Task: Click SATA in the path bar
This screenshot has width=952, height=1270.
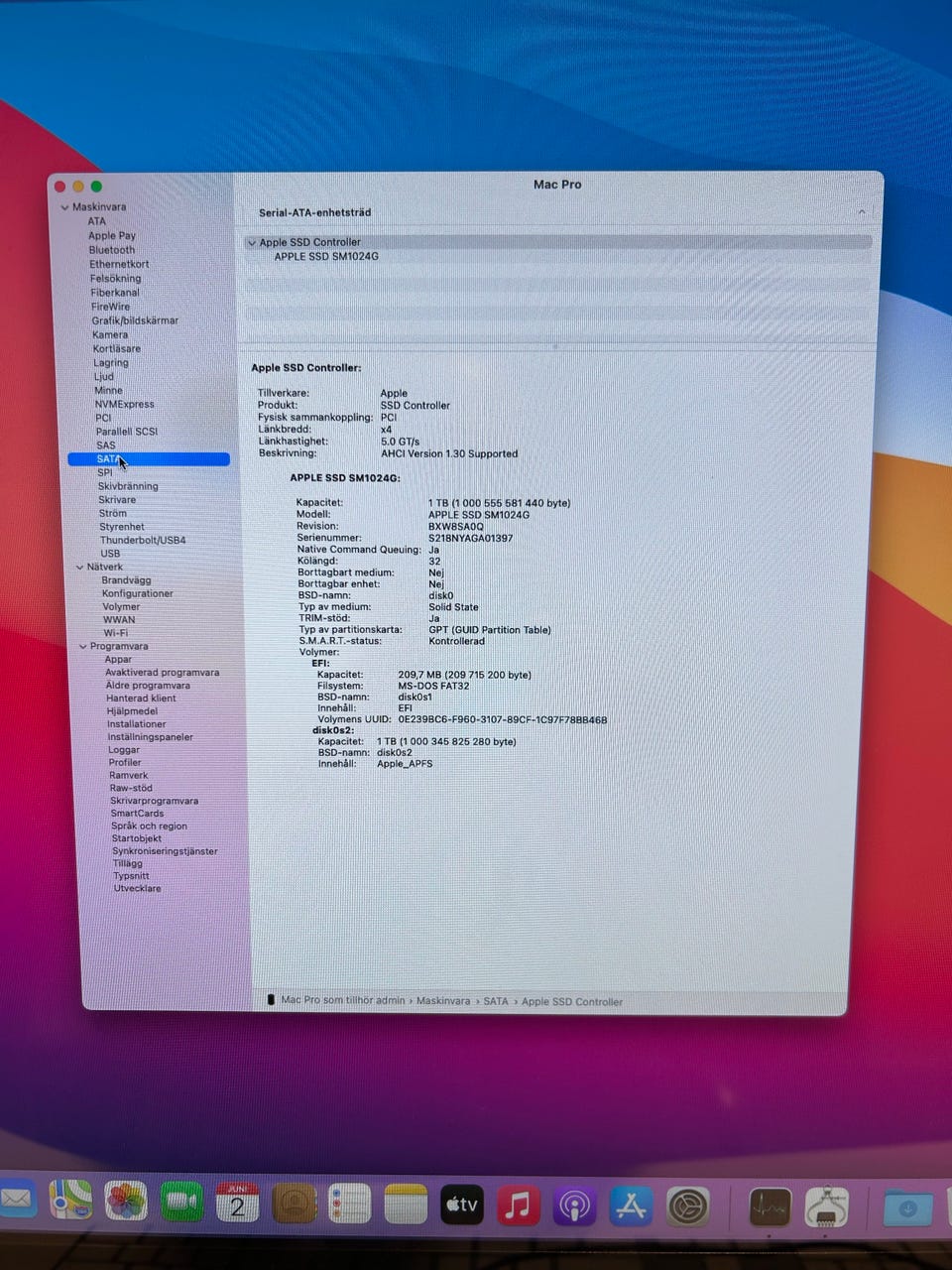Action: pos(496,1001)
